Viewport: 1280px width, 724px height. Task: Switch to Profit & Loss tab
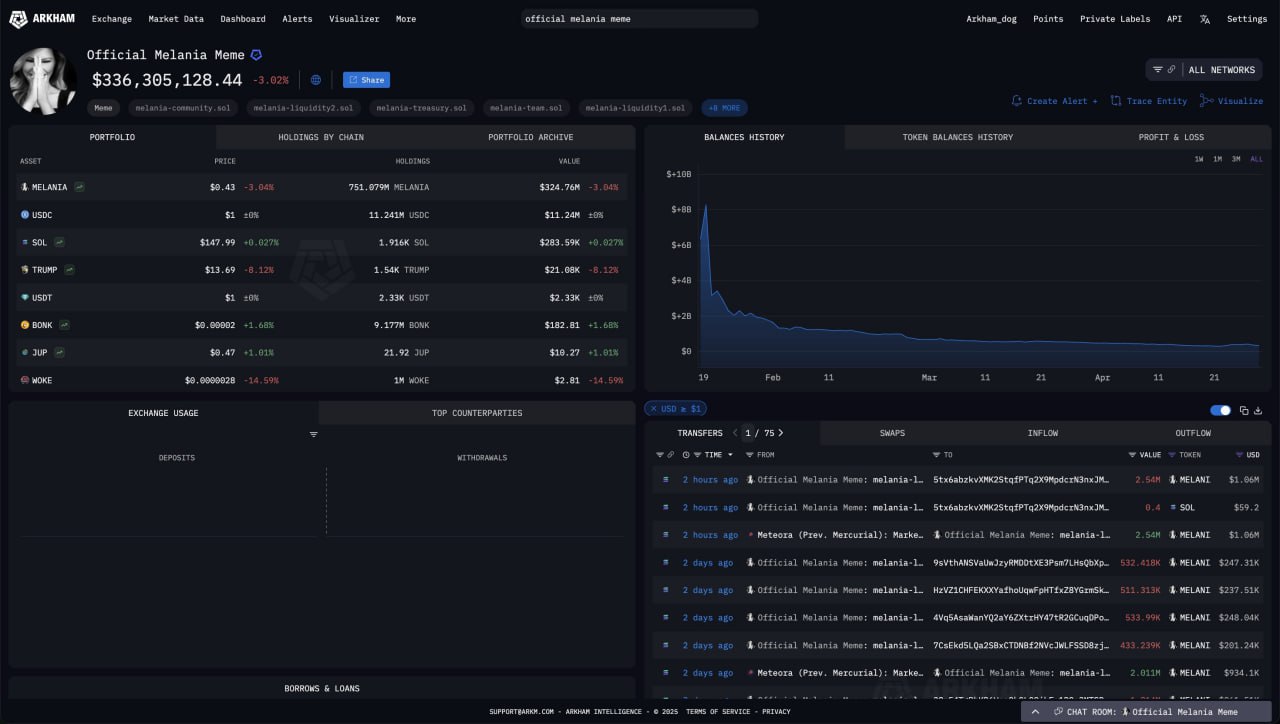click(1171, 137)
